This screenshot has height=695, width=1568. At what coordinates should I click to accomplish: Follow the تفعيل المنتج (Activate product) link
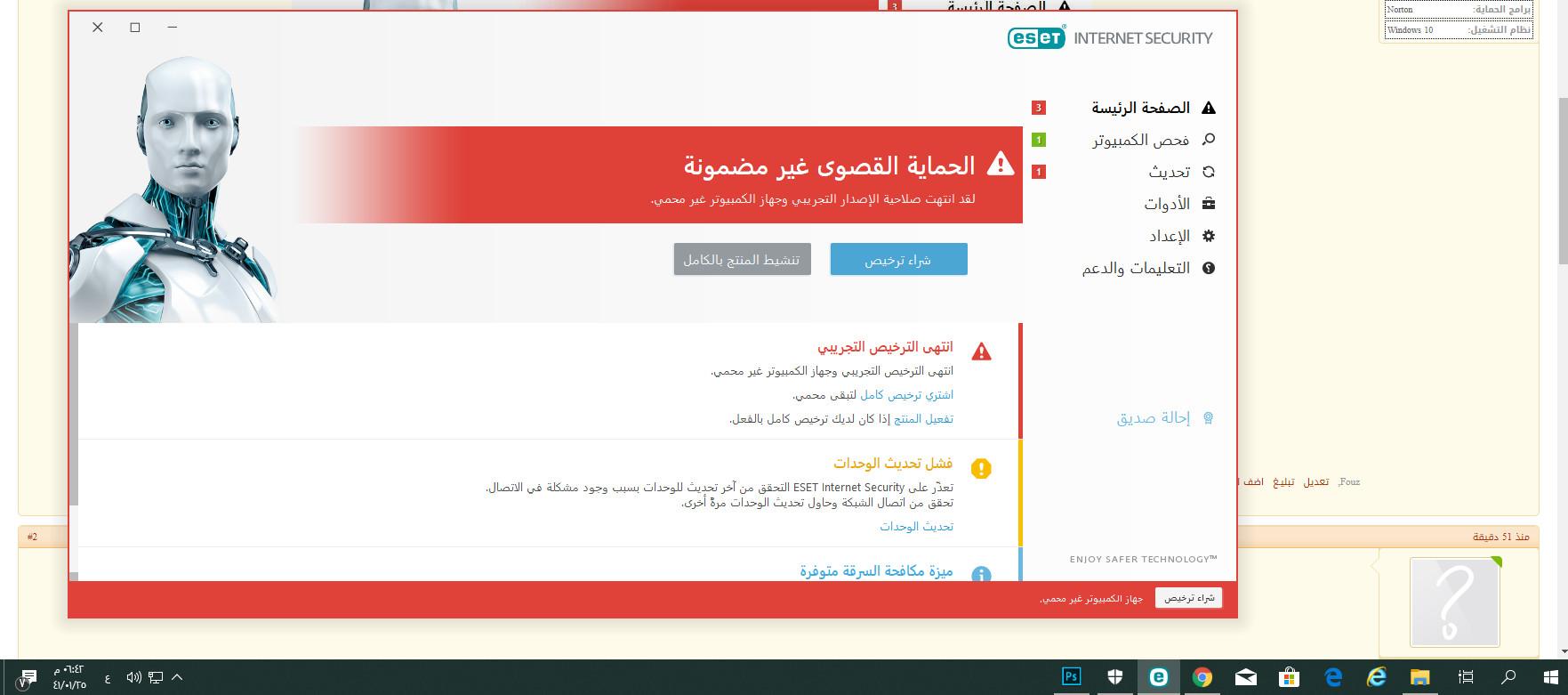[923, 418]
